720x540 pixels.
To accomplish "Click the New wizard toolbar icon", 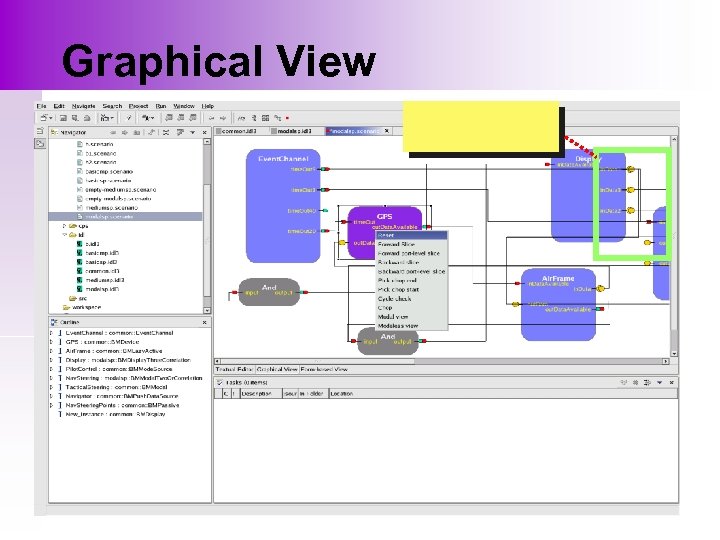I will click(45, 118).
